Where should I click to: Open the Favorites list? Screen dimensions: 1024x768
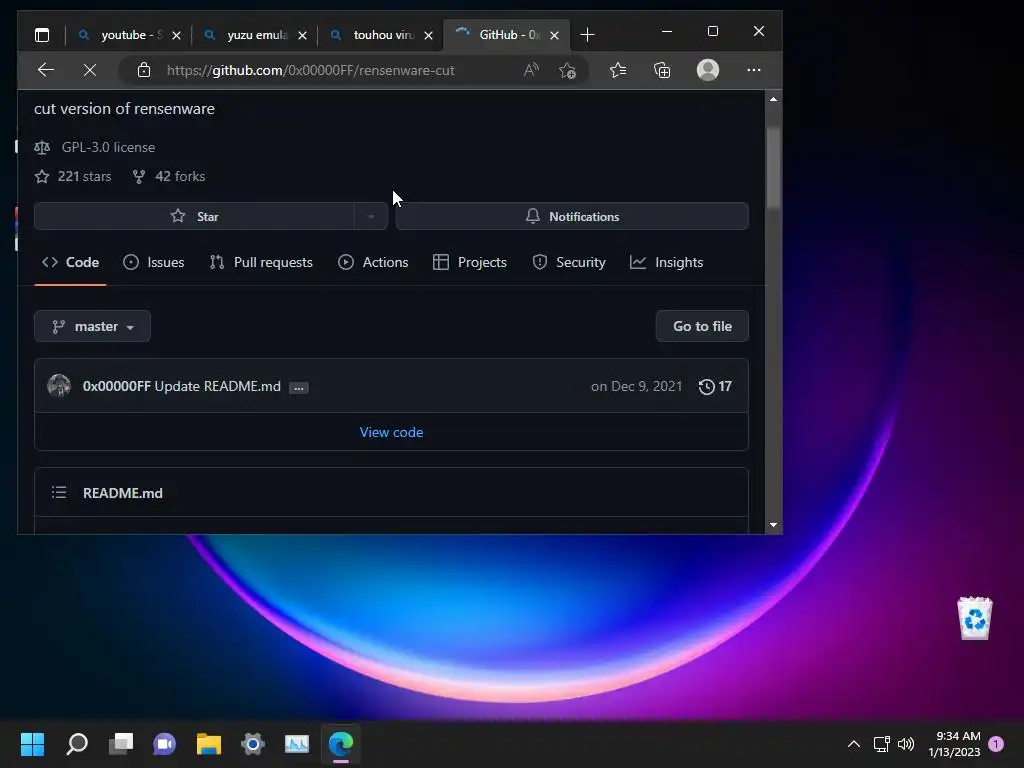coord(618,70)
